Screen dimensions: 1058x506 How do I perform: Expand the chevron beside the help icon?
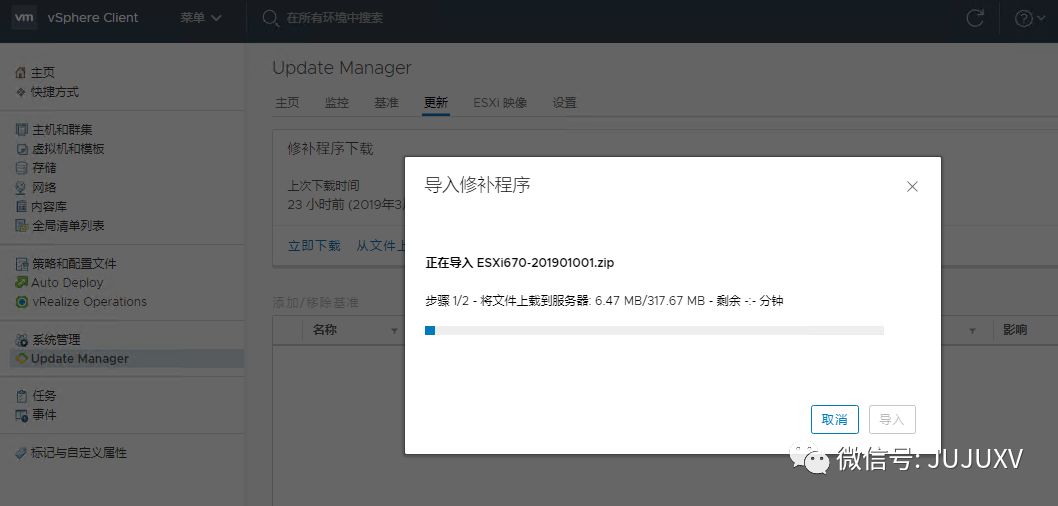1040,19
